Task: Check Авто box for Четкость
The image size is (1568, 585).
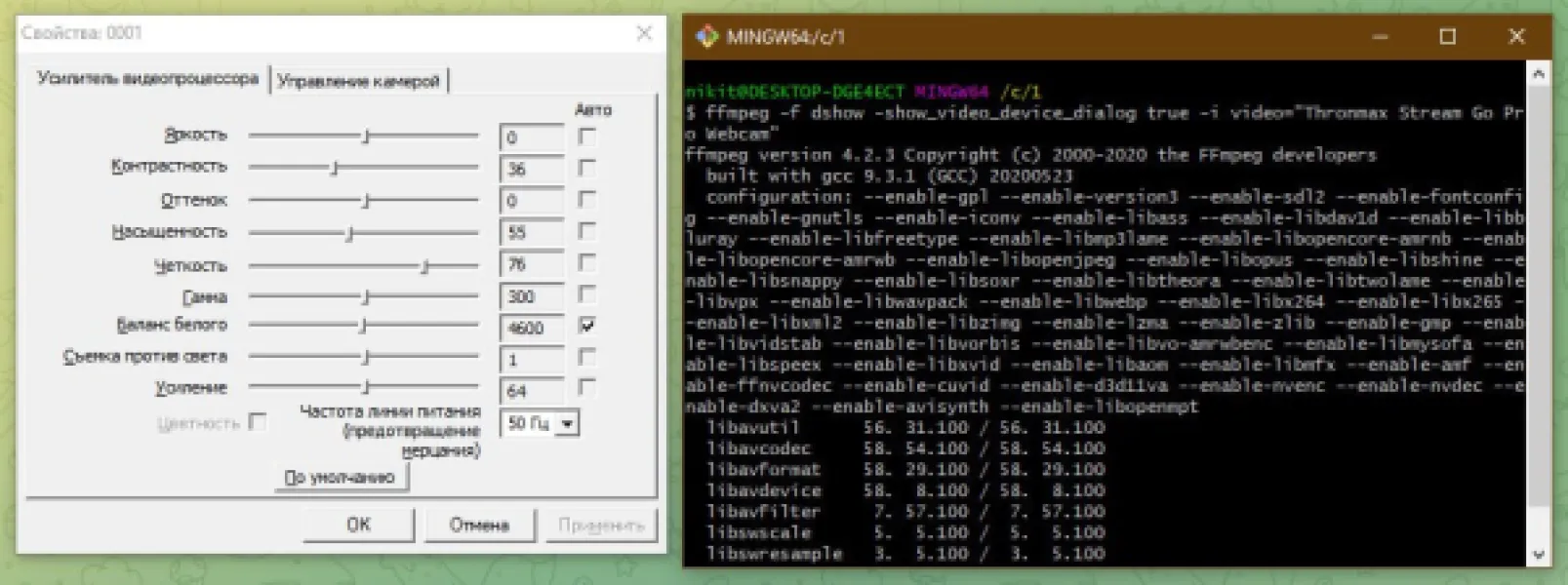Action: 586,262
